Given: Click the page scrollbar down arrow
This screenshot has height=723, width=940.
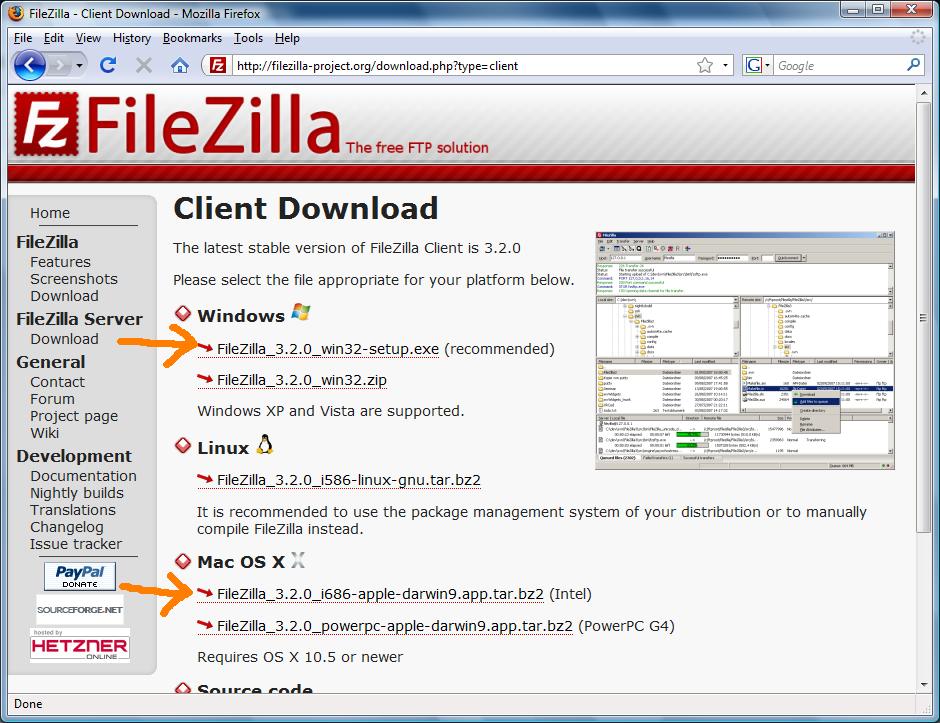Looking at the screenshot, I should (x=923, y=685).
